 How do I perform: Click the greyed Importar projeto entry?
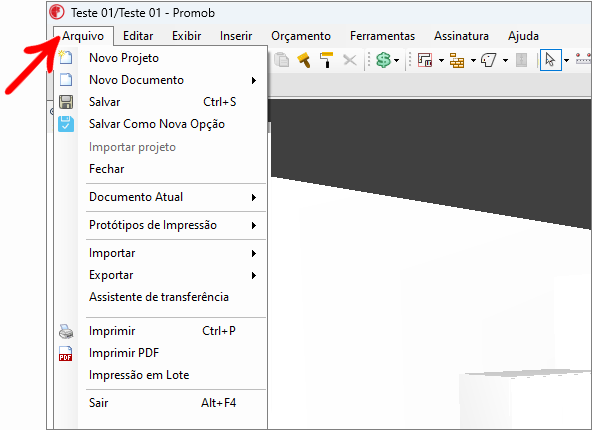pos(160,147)
